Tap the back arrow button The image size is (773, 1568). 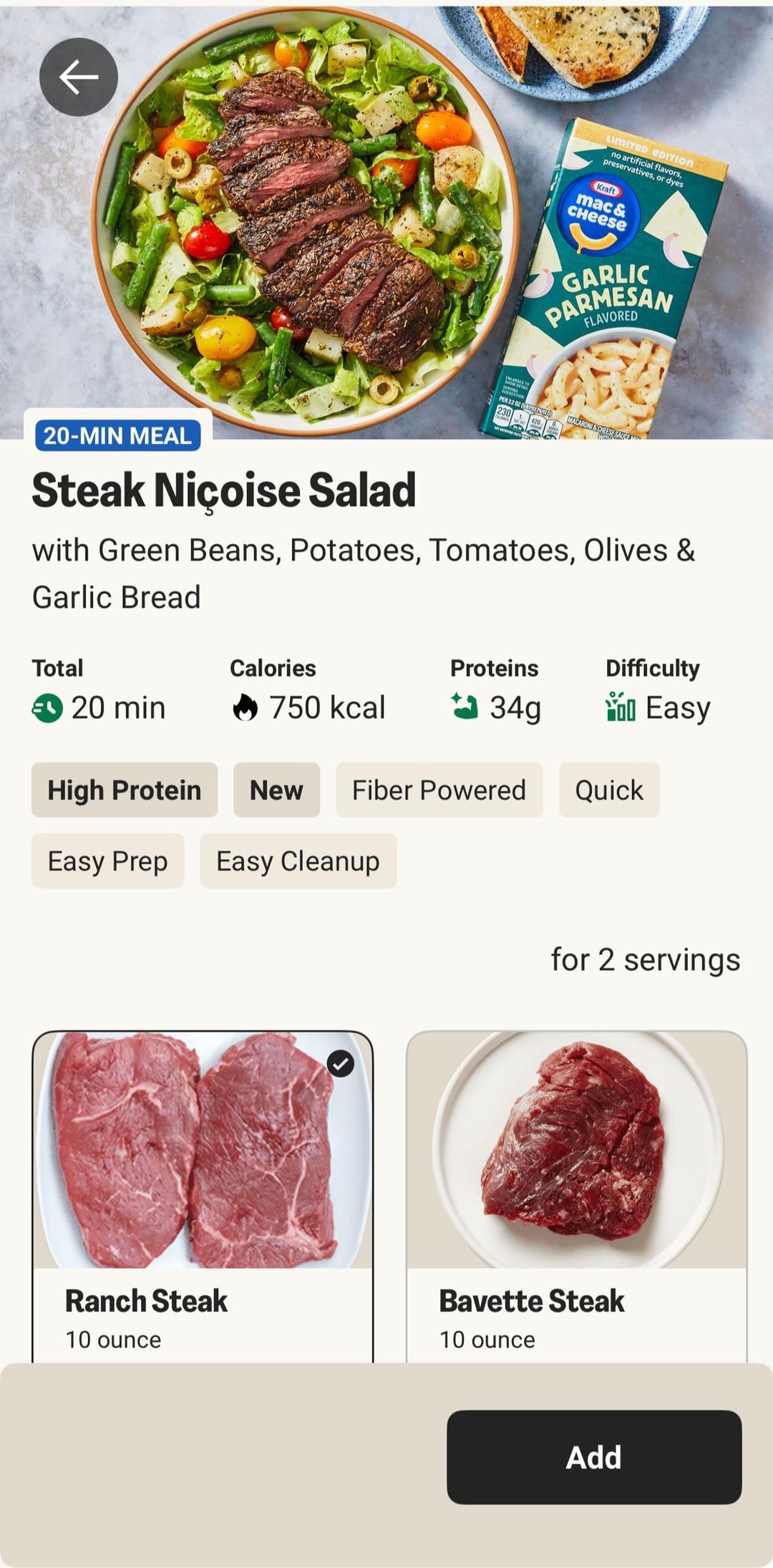79,77
